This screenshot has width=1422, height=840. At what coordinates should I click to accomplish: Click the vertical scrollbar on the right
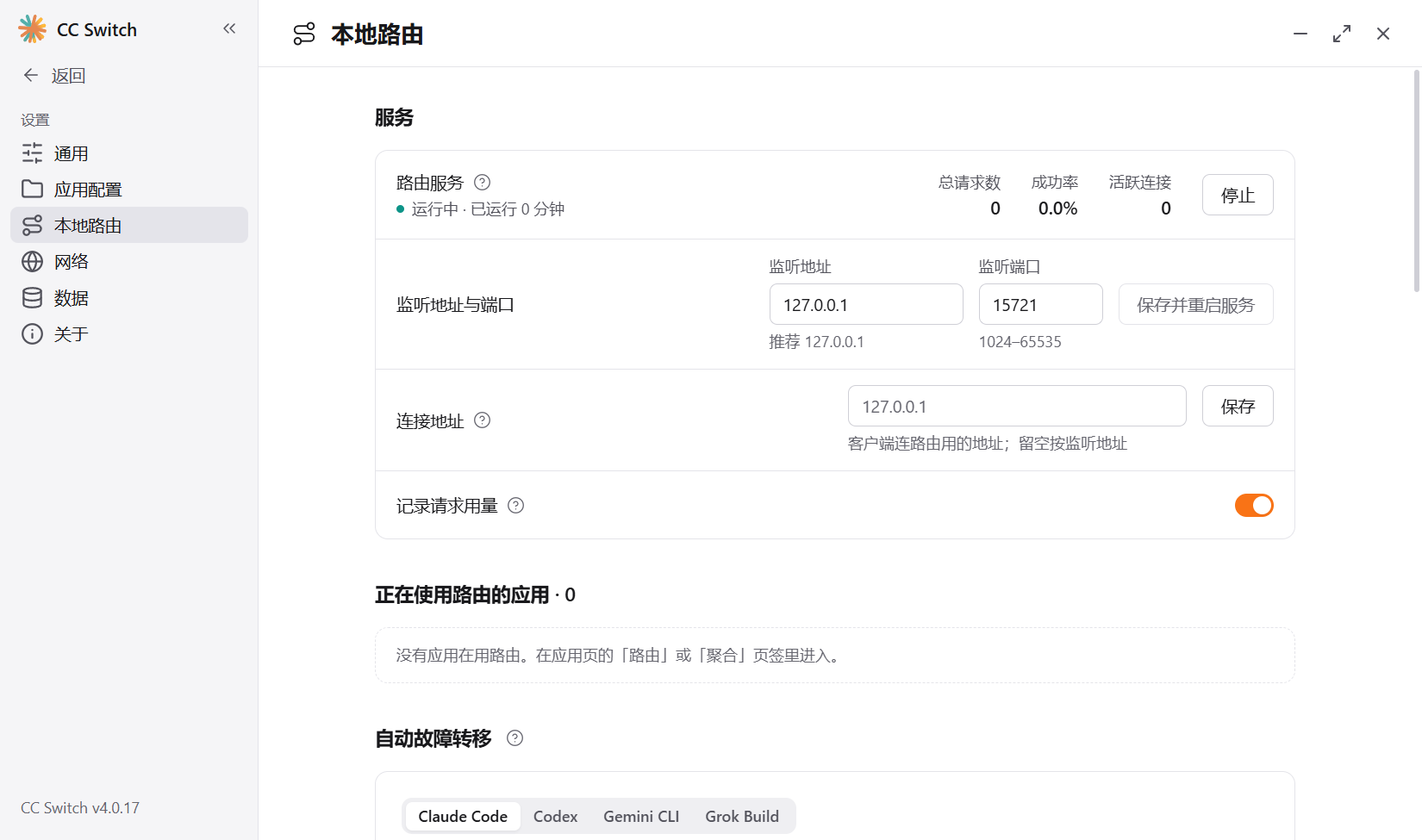(x=1416, y=181)
